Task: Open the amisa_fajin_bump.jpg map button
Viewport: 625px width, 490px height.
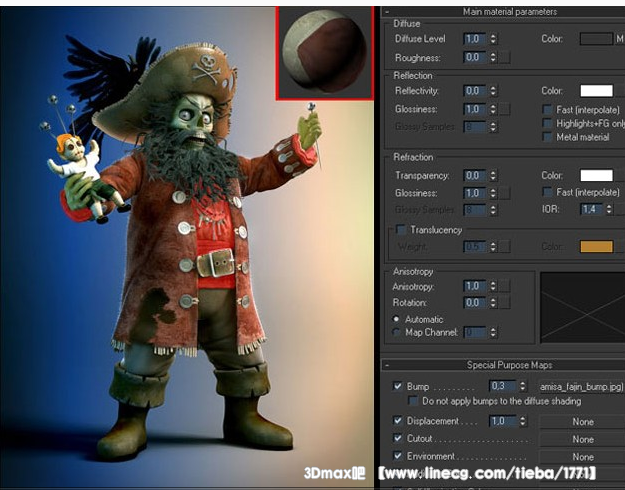Action: point(582,387)
